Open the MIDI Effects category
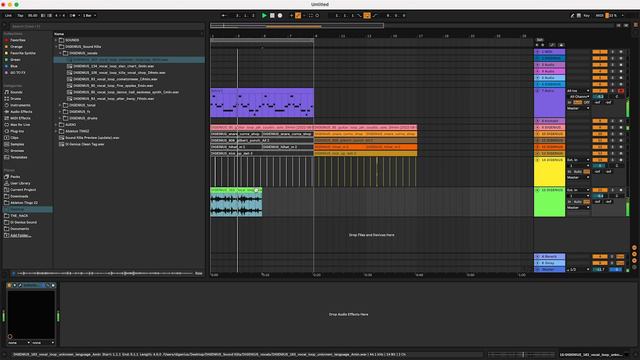 click(x=20, y=118)
